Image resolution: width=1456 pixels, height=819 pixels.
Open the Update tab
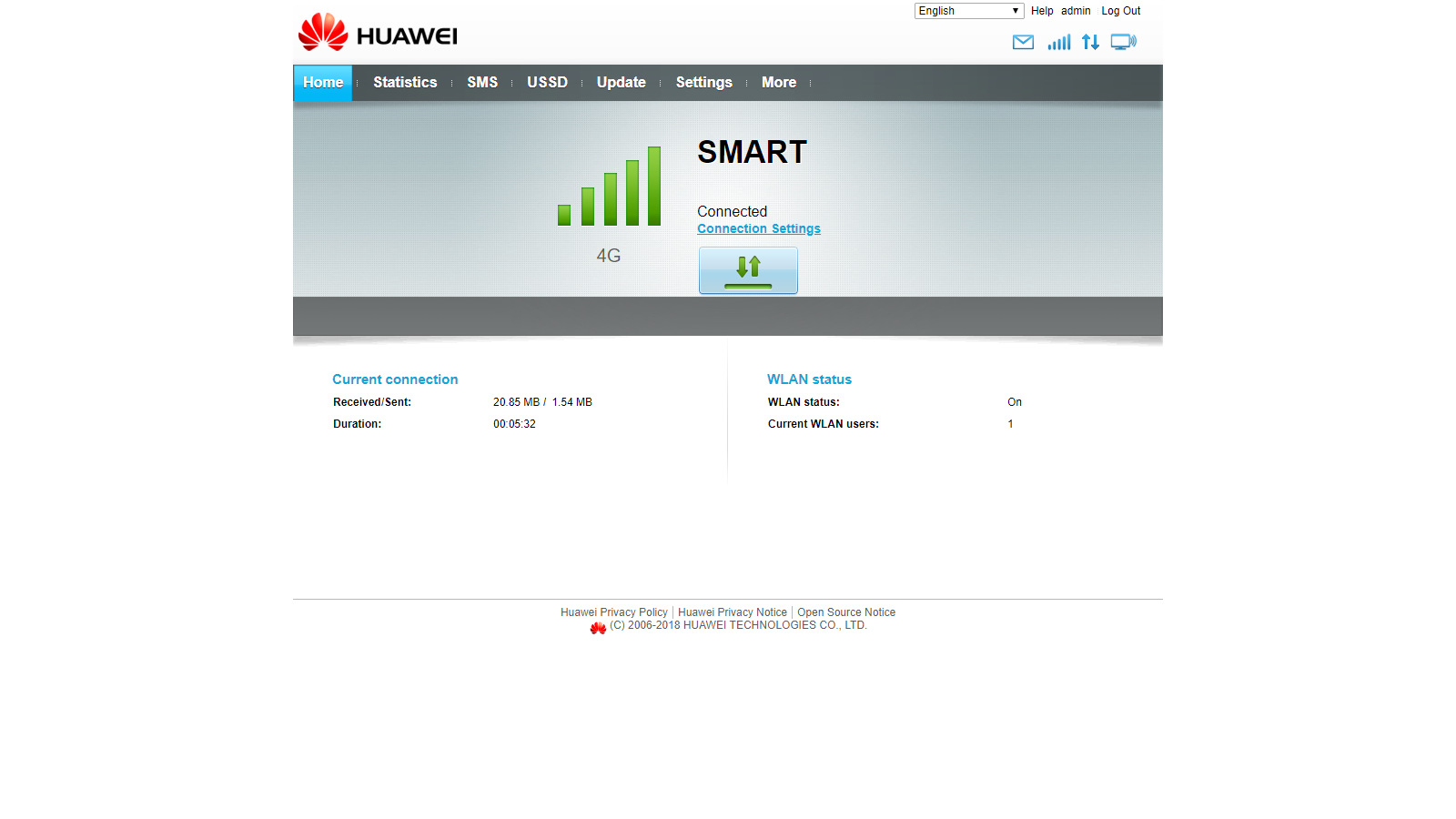(x=622, y=83)
